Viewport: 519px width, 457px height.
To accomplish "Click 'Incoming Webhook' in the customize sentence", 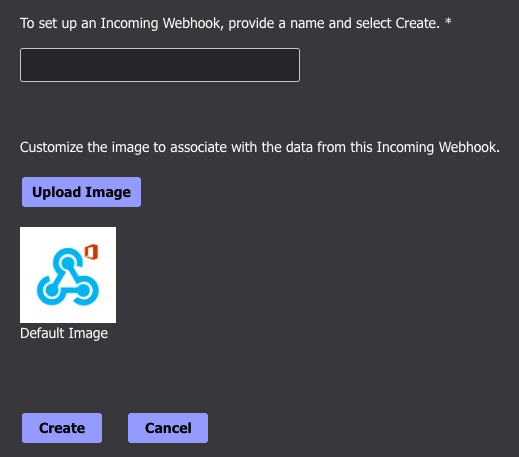I will [x=437, y=147].
